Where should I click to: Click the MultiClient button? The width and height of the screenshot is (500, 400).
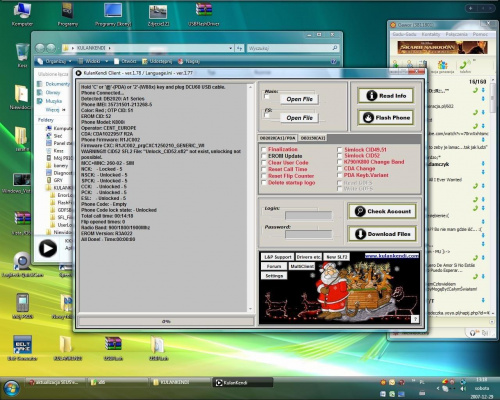point(302,266)
